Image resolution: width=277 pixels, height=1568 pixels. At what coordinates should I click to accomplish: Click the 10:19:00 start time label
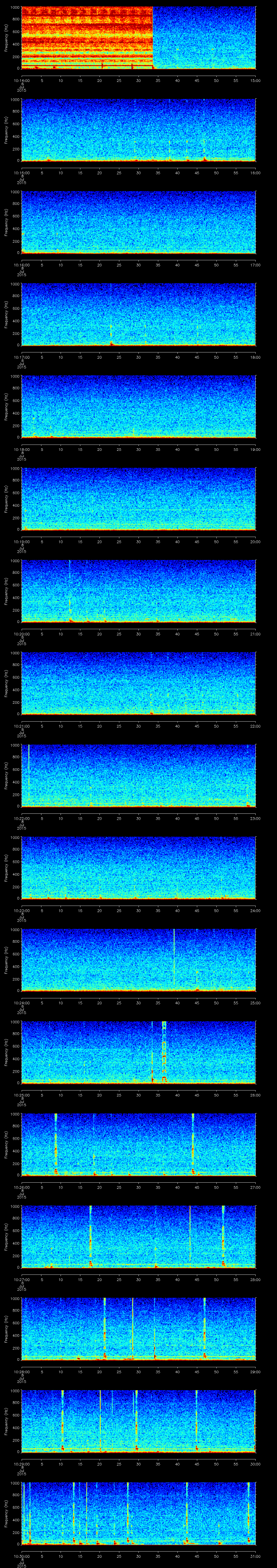pyautogui.click(x=21, y=542)
